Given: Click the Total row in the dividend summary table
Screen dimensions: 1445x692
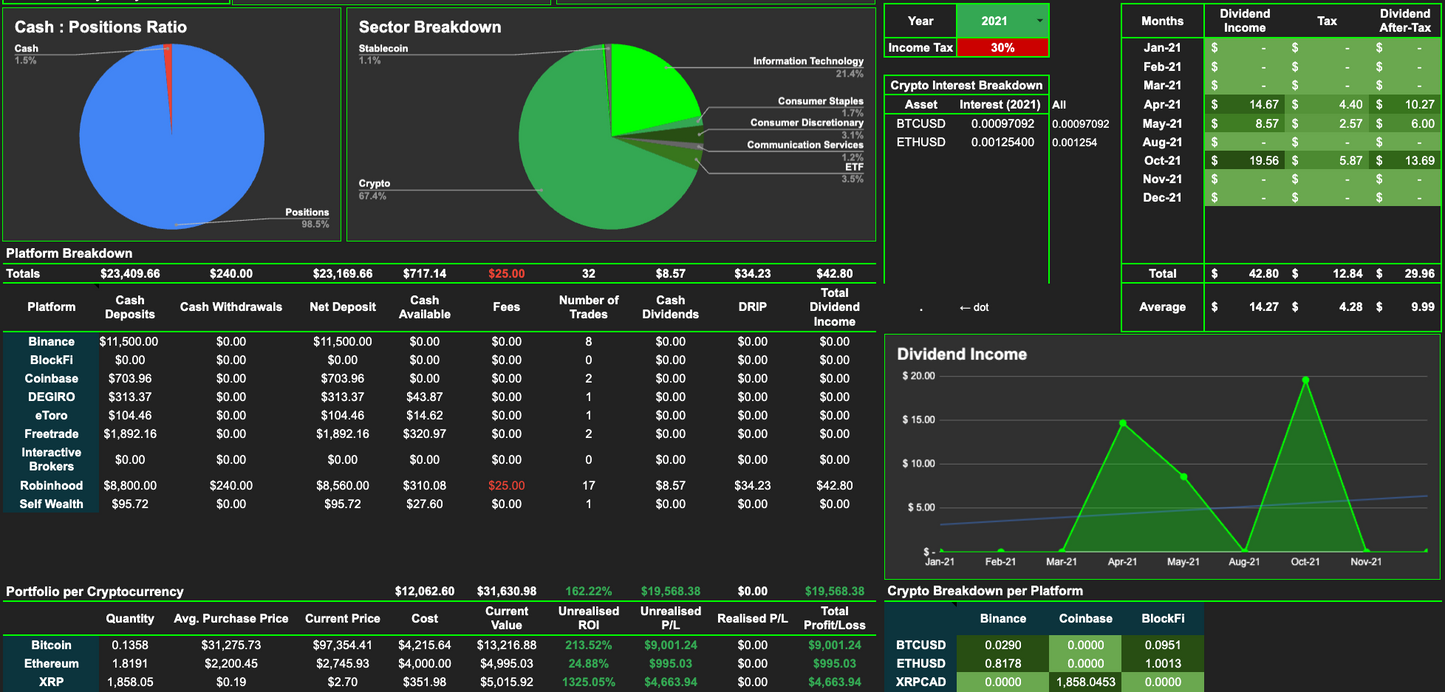Looking at the screenshot, I should point(1162,273).
